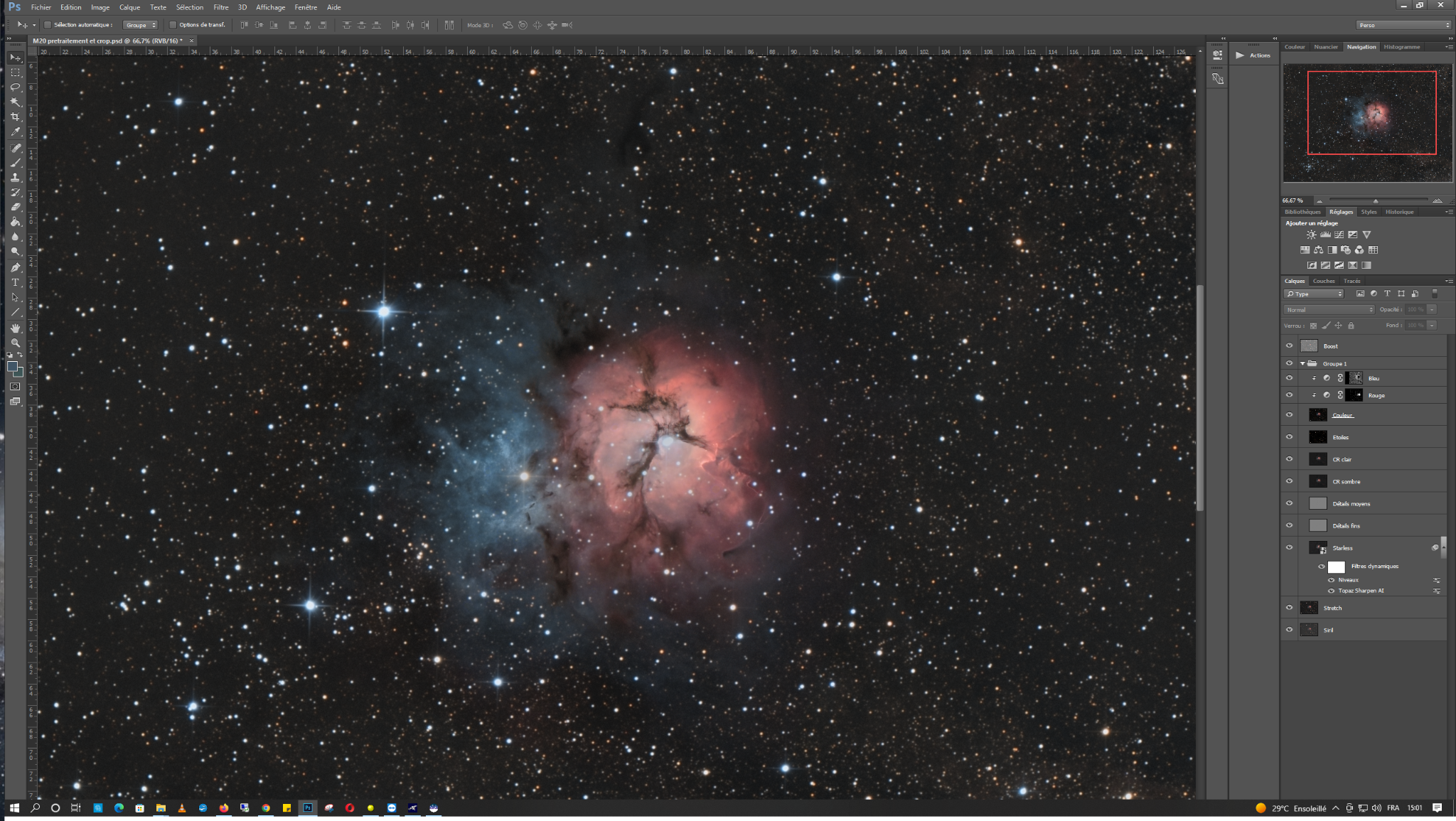The height and width of the screenshot is (821, 1456).
Task: Select the Lasso tool
Action: 15,87
